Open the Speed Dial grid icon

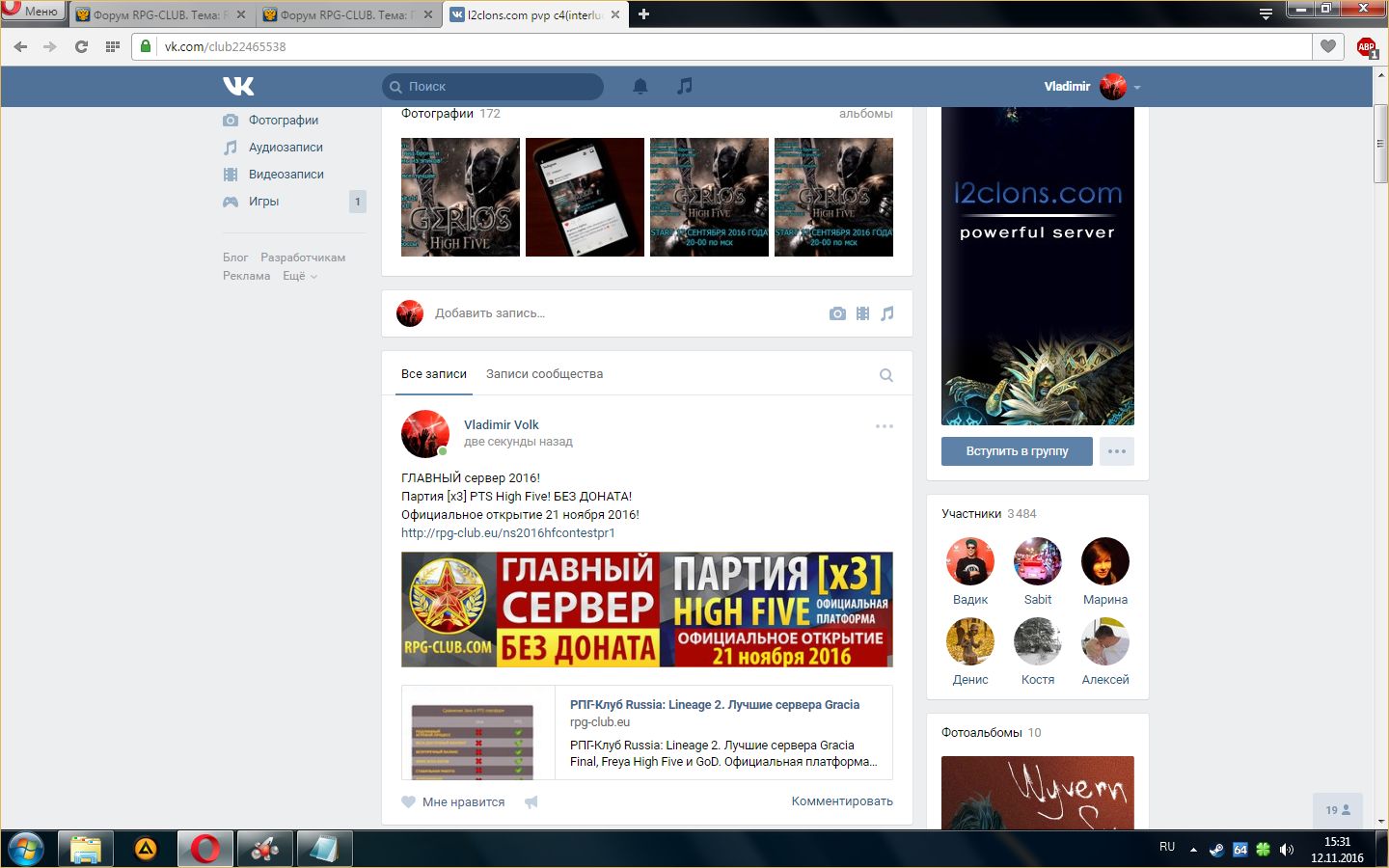tap(112, 46)
